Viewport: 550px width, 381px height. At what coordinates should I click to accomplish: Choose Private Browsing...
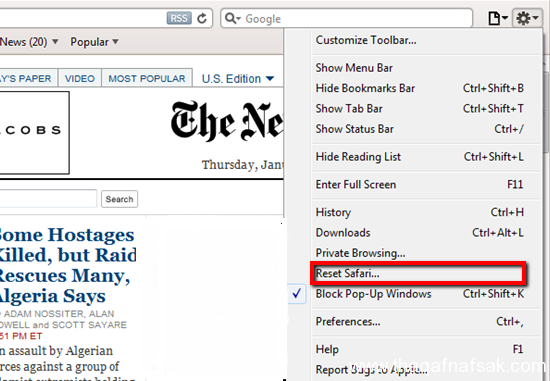426,253
